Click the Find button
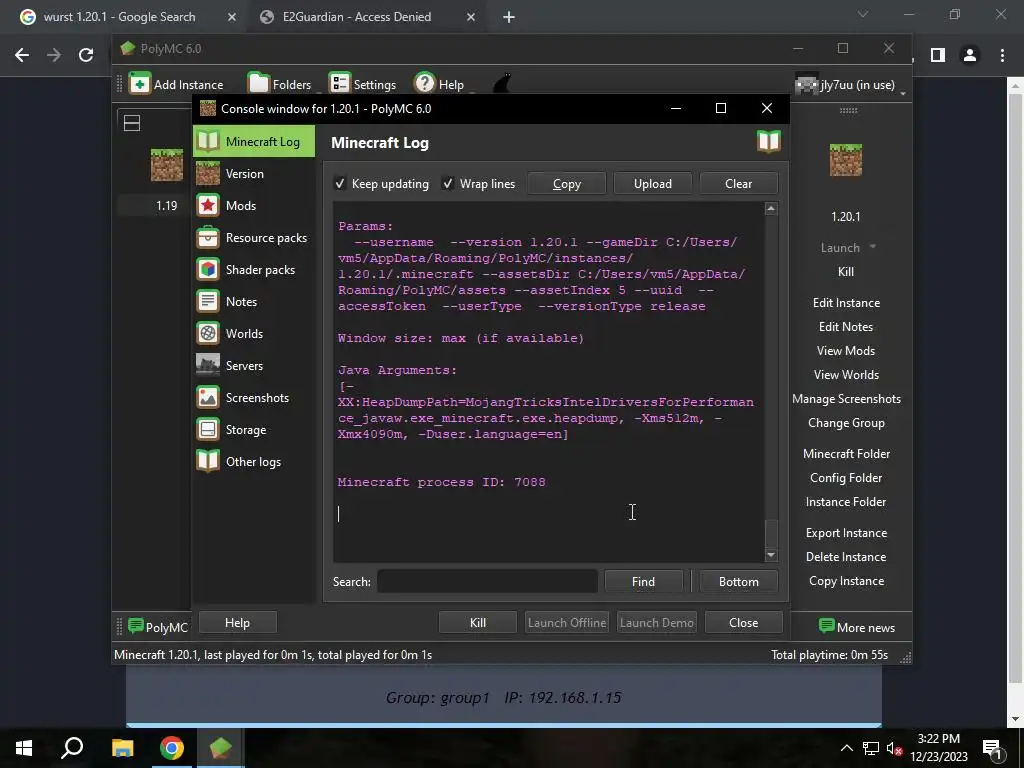The height and width of the screenshot is (768, 1024). tap(643, 581)
